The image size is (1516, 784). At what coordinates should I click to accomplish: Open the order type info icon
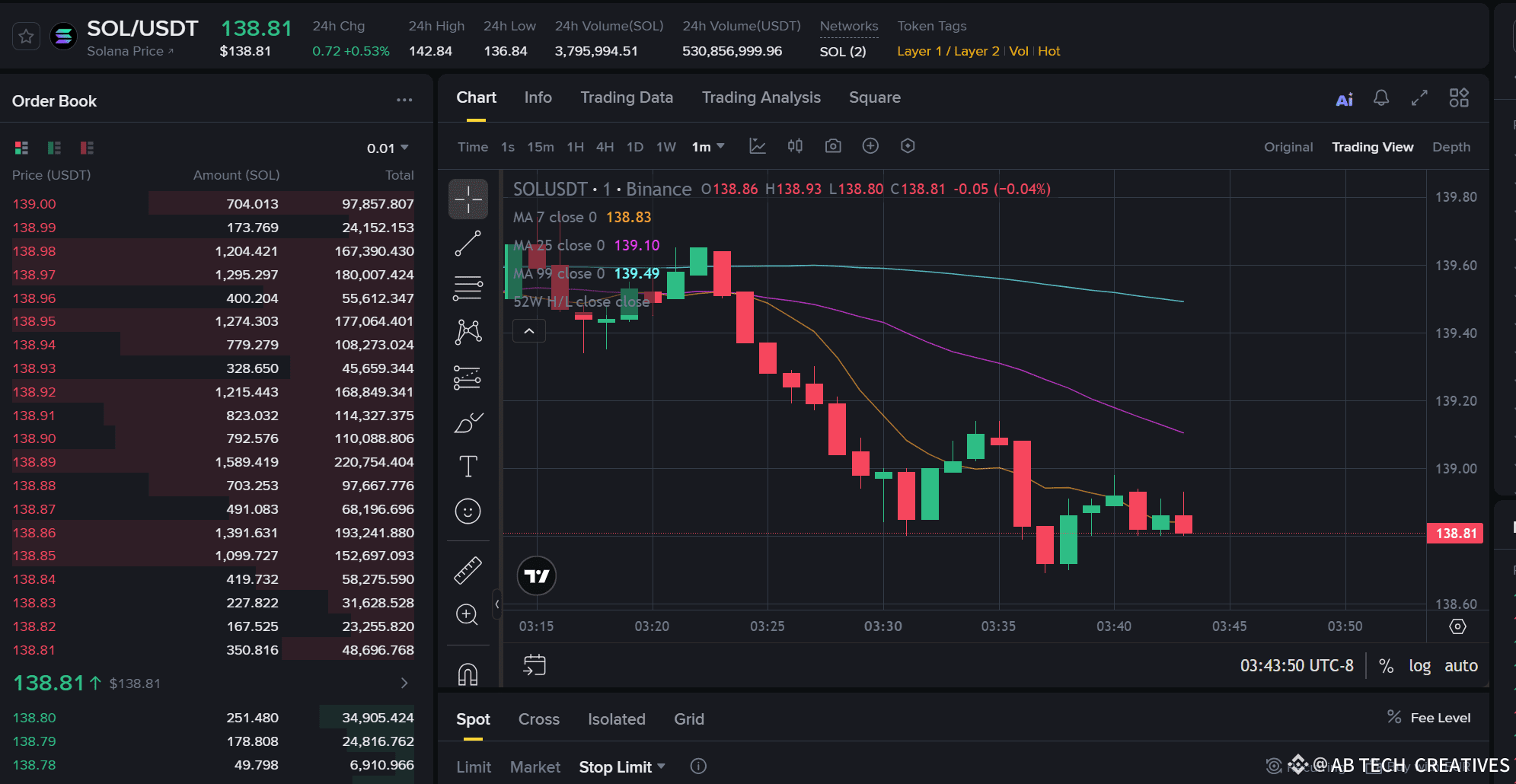[698, 766]
